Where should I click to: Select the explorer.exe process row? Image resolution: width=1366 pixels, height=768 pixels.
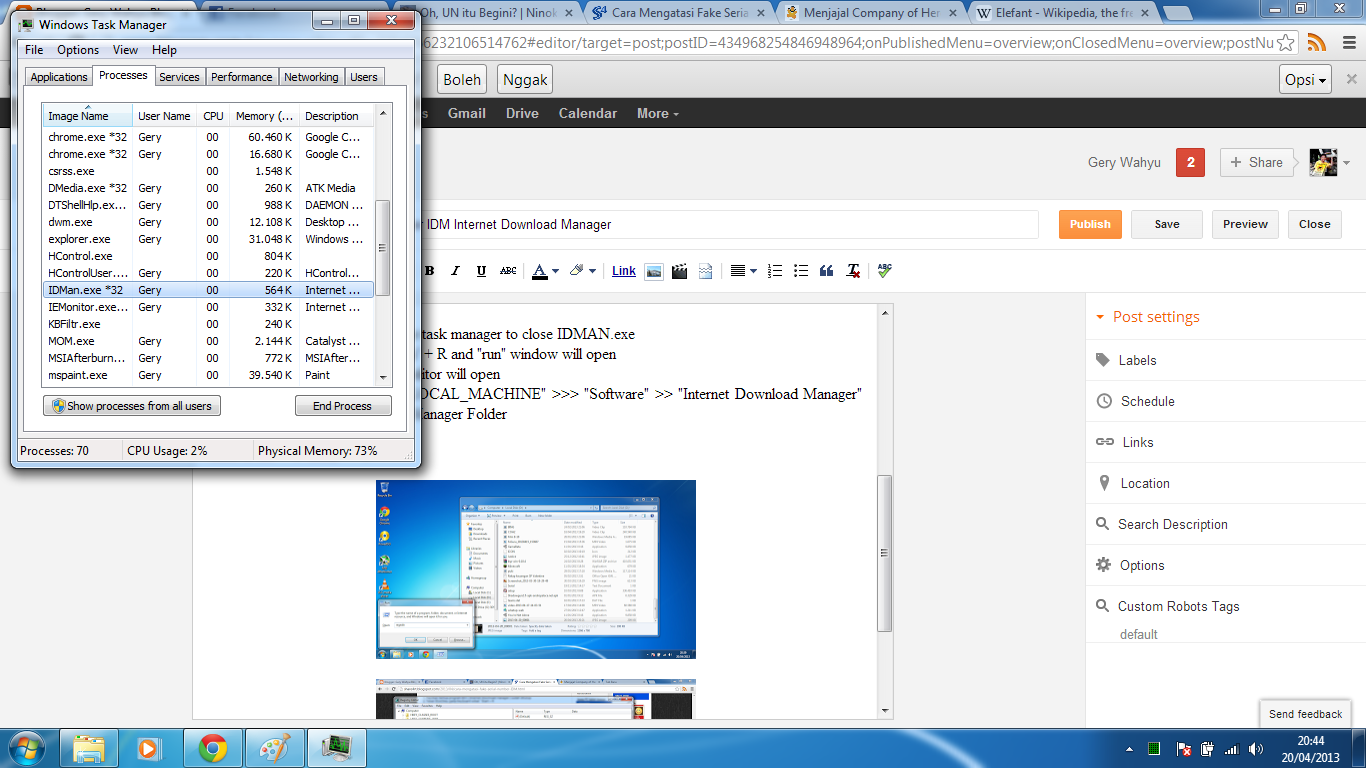[208, 239]
